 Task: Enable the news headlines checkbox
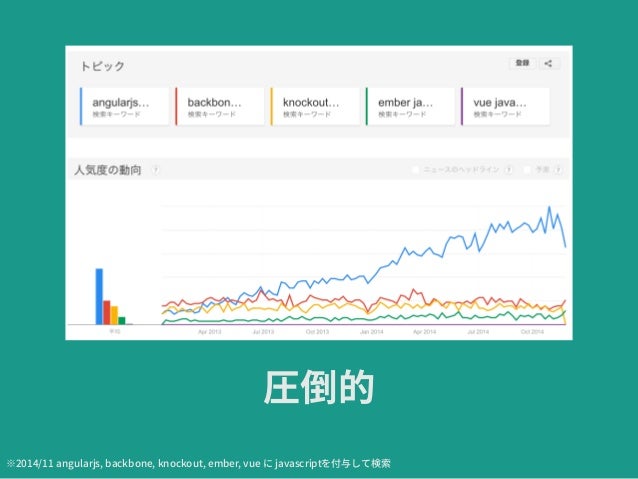(x=415, y=169)
